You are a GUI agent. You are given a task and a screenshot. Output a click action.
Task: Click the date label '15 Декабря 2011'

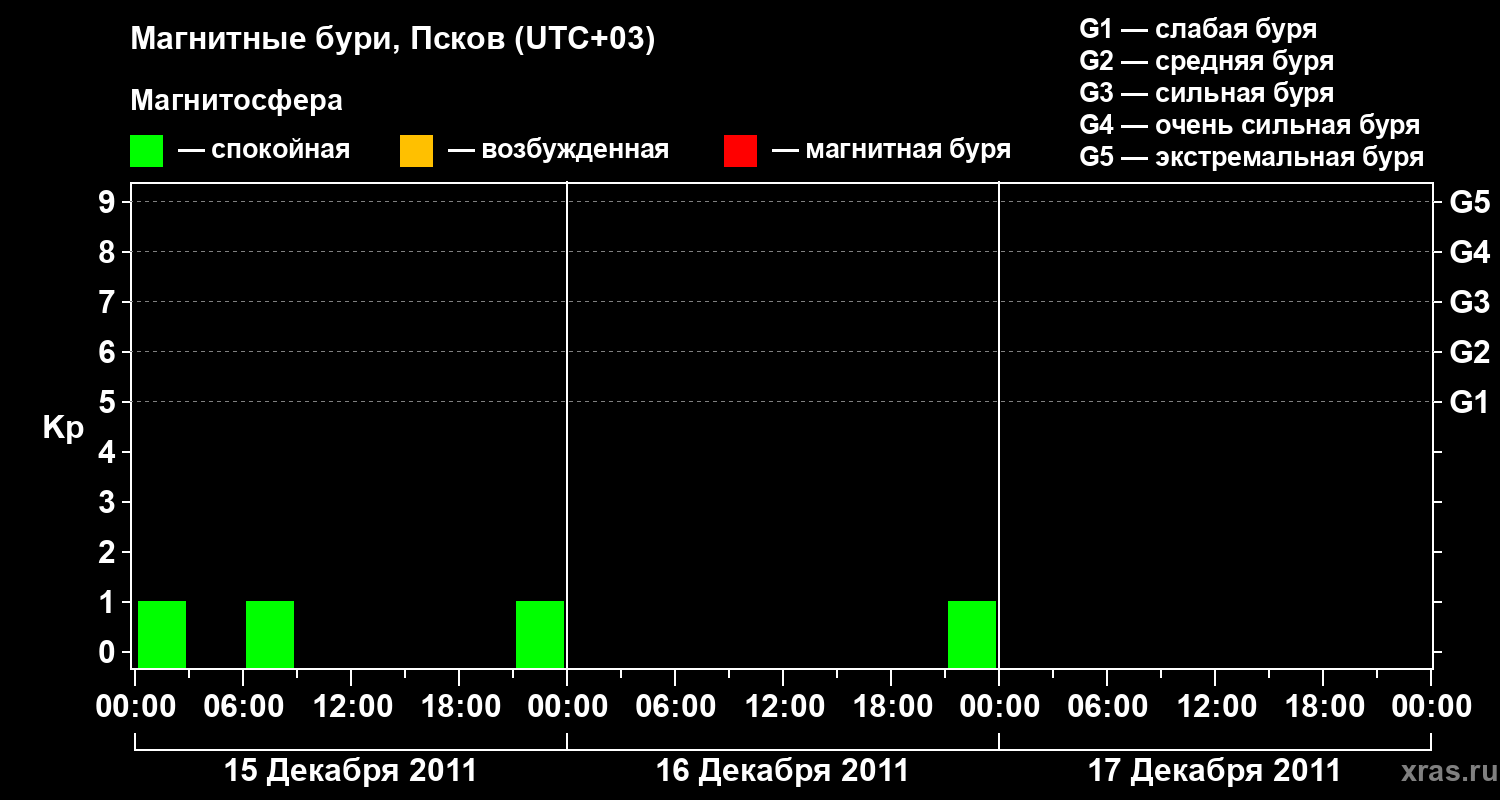(350, 771)
